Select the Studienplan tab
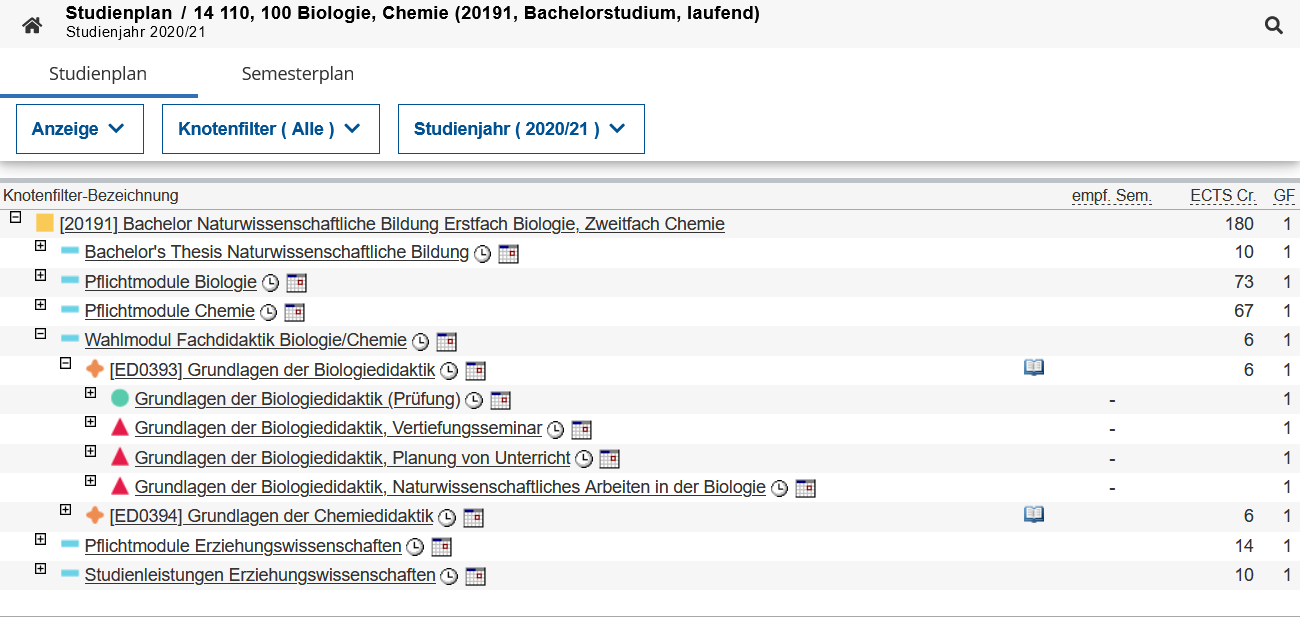The height and width of the screenshot is (617, 1303). click(x=98, y=74)
